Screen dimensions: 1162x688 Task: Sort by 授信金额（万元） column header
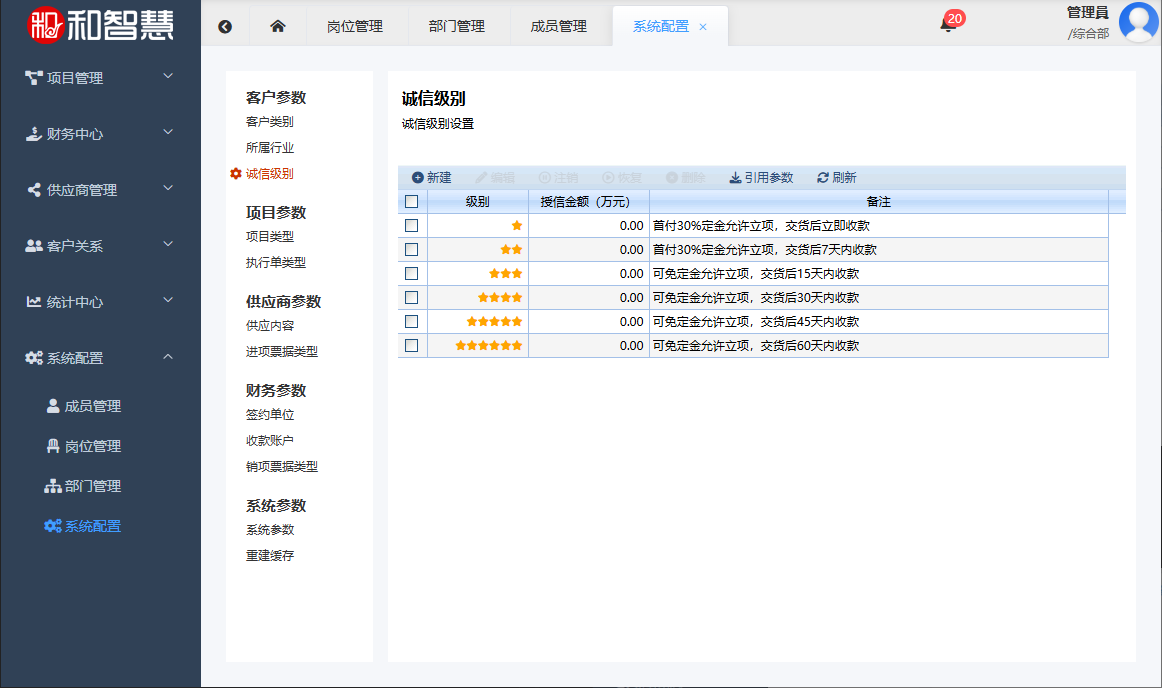(588, 202)
